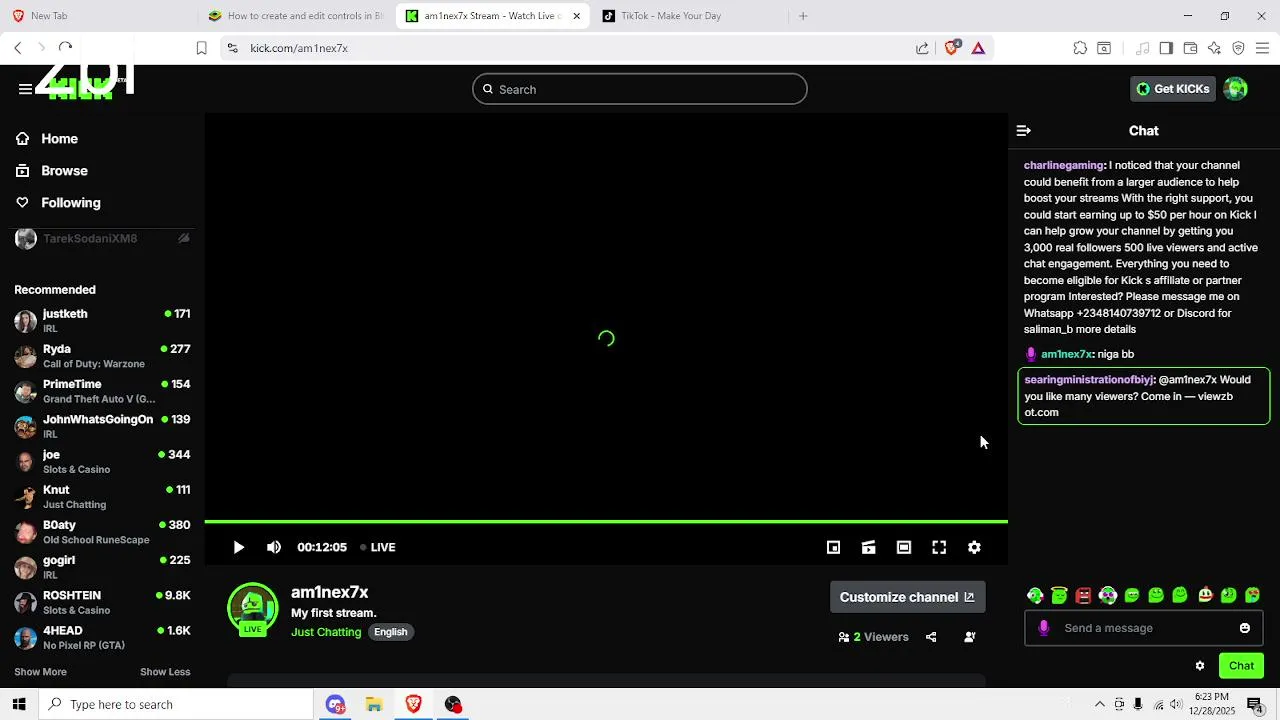Collapse the chat panel arrow icon

point(1023,131)
